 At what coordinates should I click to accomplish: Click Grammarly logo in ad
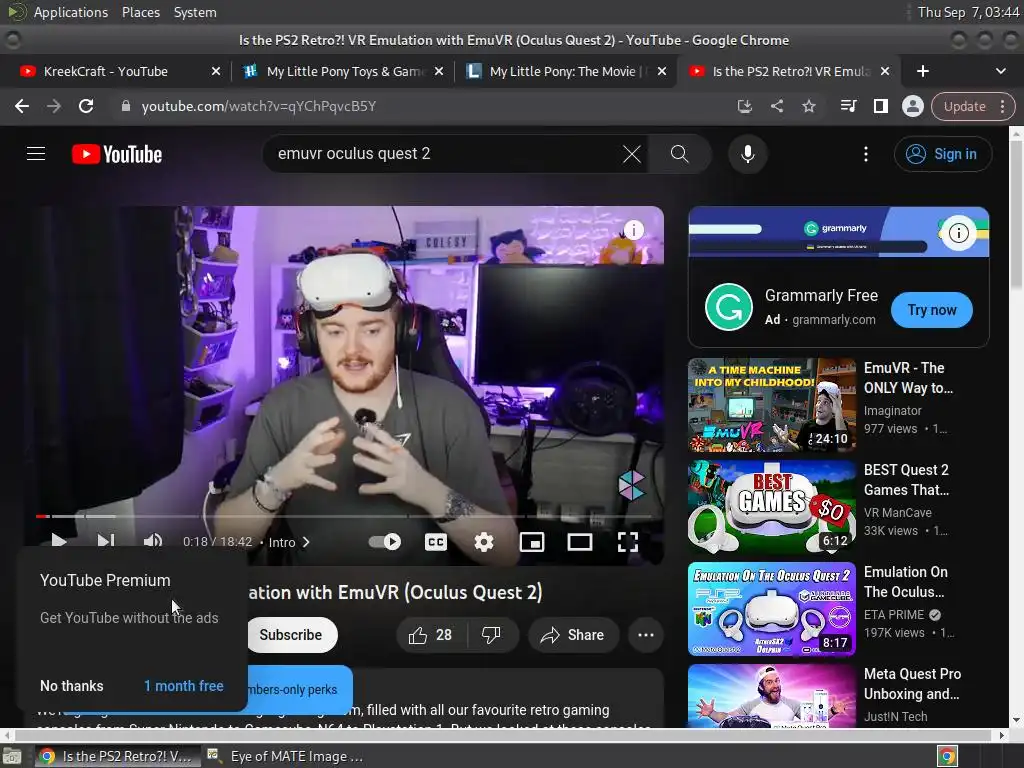coord(729,307)
